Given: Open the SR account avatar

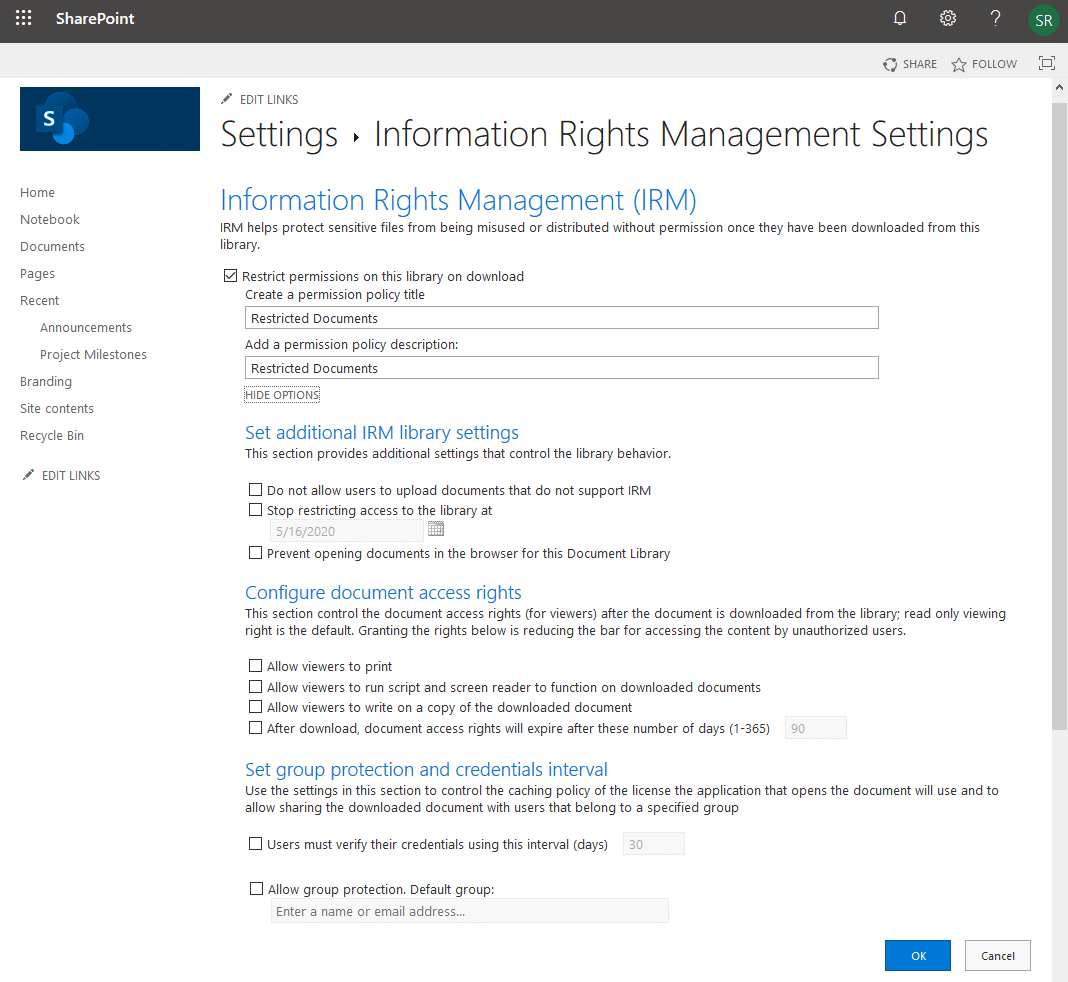Looking at the screenshot, I should pyautogui.click(x=1043, y=18).
